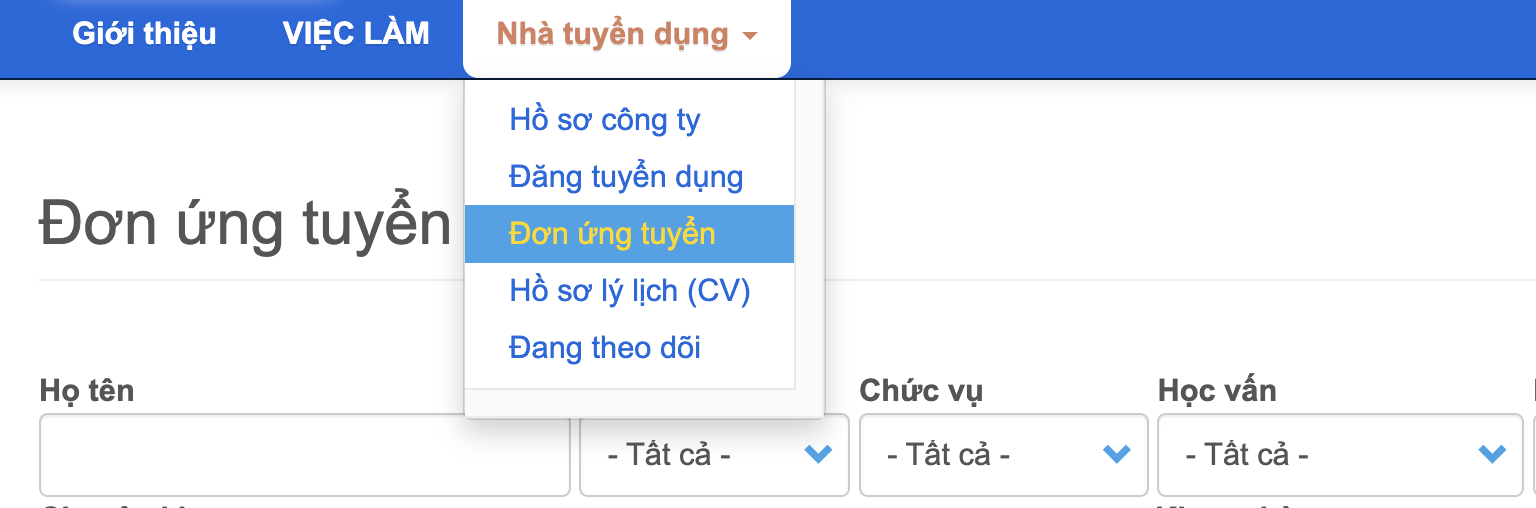The image size is (1536, 508).
Task: Click the chevron arrow in Chức vụ select
Action: (1115, 455)
